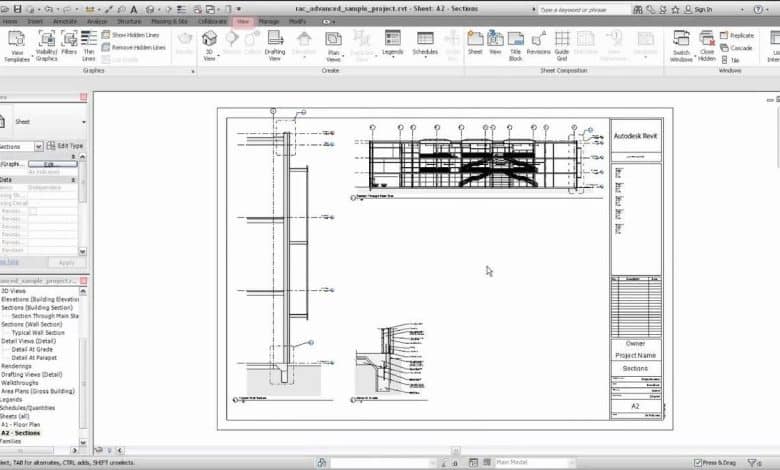Viewport: 780px width, 470px height.
Task: Click the Autodesk Exchange binoculars icon
Action: click(638, 9)
